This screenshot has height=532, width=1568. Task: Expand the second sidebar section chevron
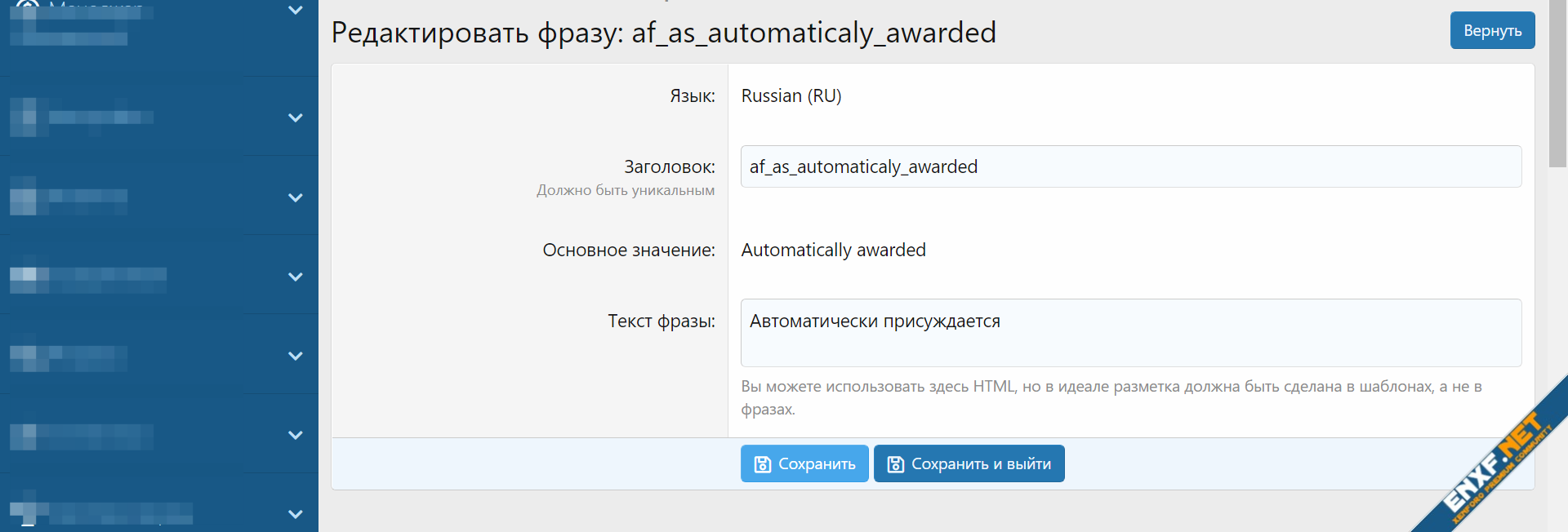(296, 117)
